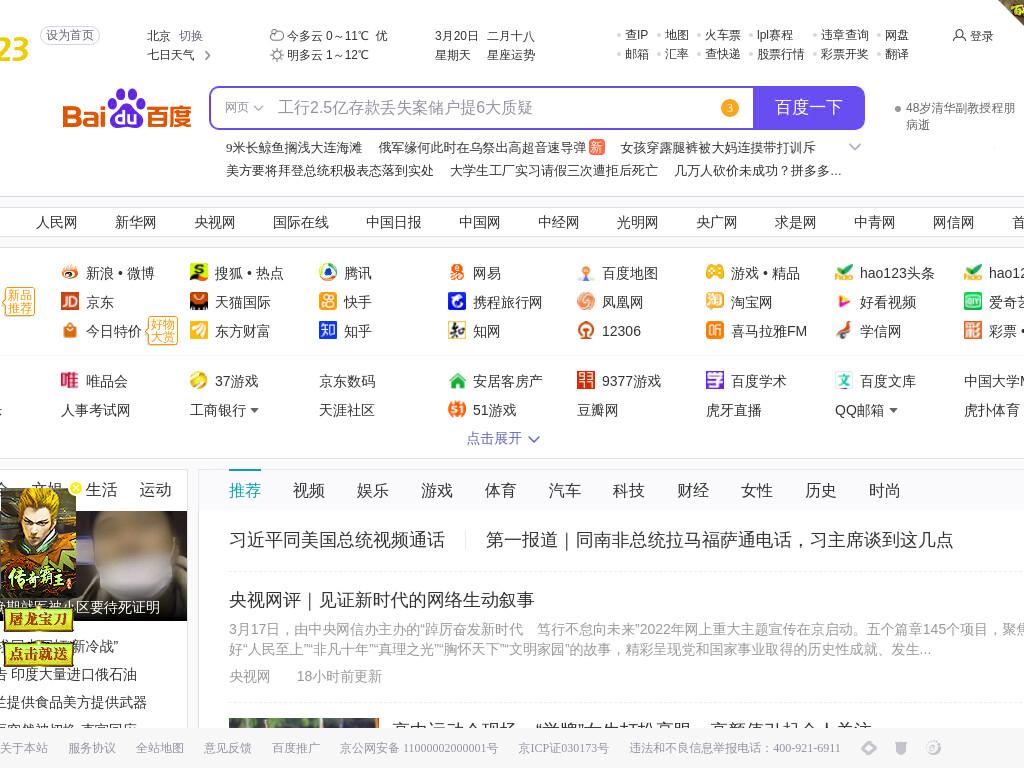This screenshot has height=768, width=1024.
Task: Switch to the 运动 side tab
Action: 155,490
